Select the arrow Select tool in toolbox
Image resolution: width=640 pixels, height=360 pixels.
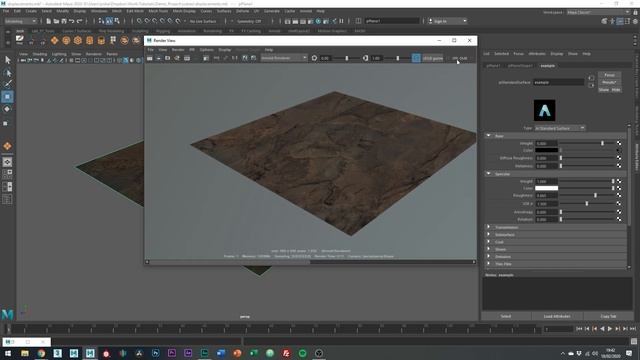[7, 60]
